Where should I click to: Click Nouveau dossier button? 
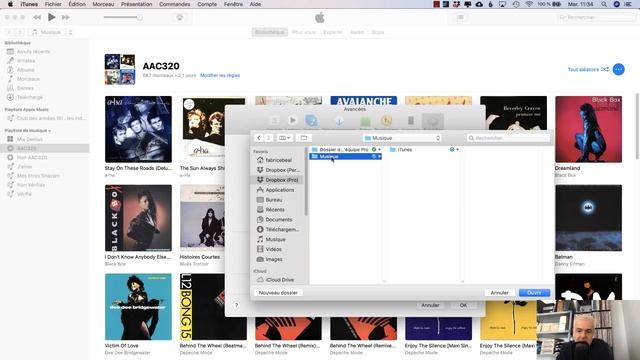point(278,293)
